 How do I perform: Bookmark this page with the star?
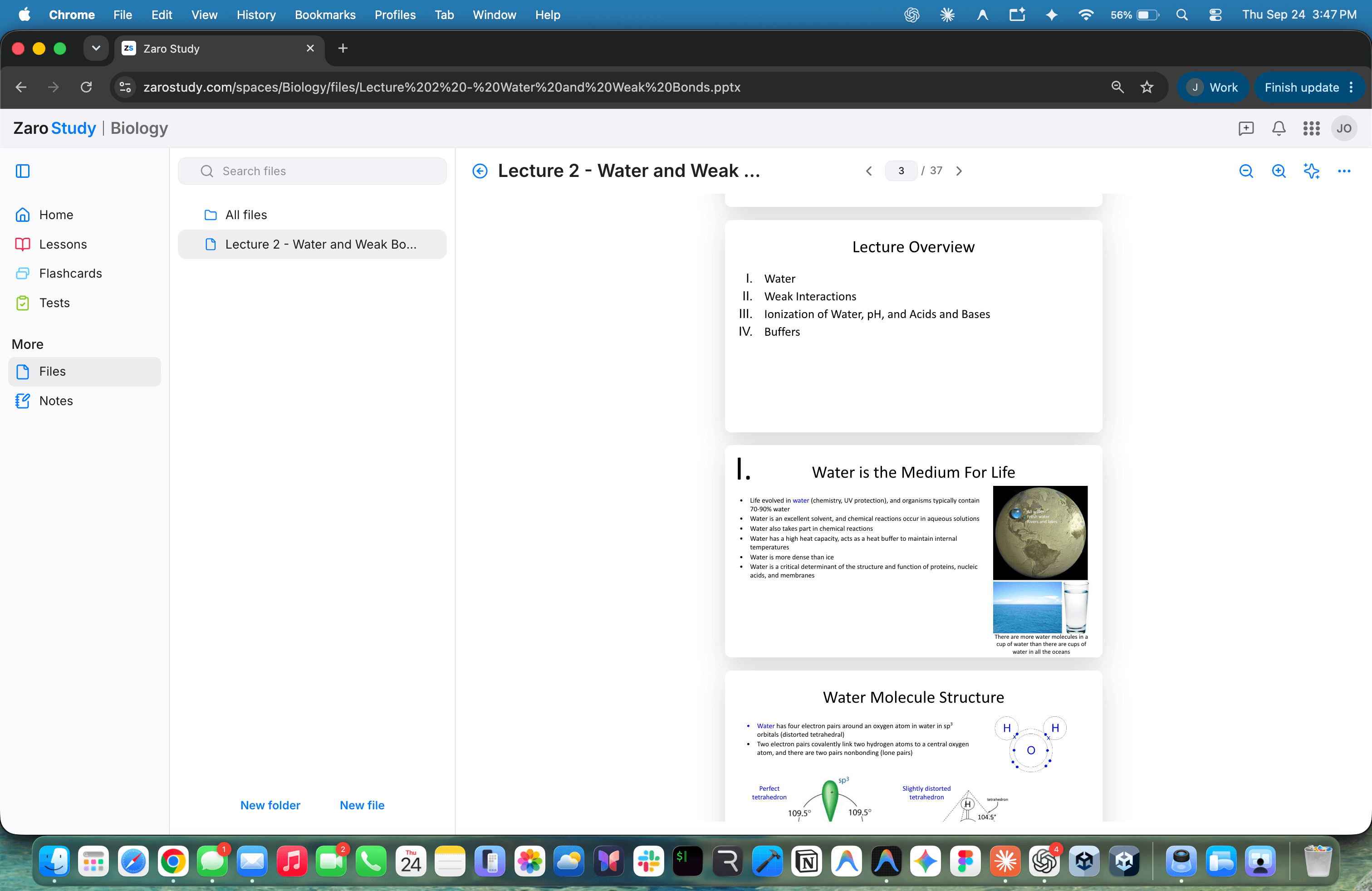point(1147,87)
